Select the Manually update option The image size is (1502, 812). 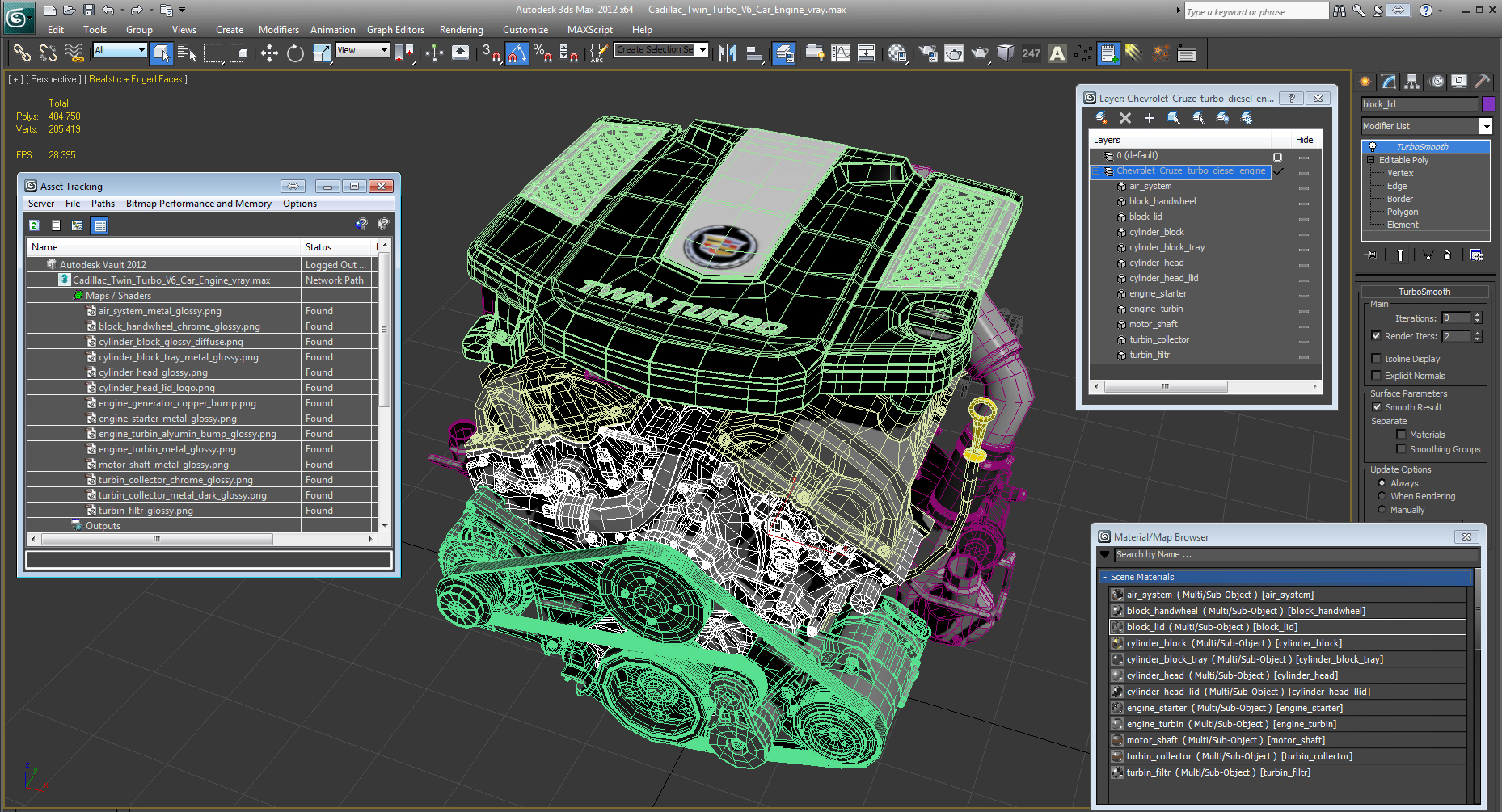tap(1382, 510)
